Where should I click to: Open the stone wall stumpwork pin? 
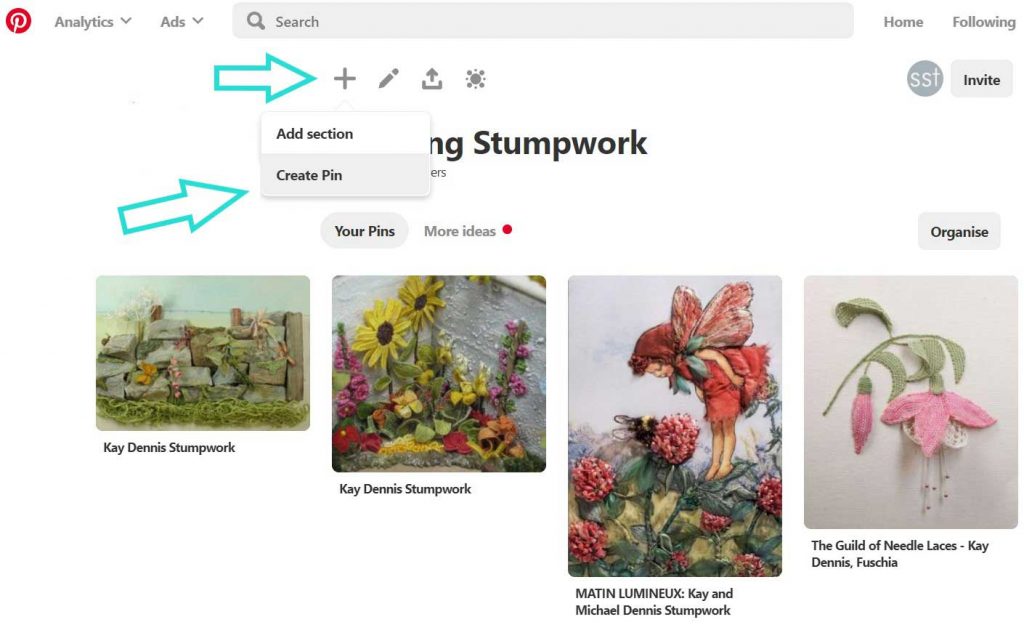point(203,353)
